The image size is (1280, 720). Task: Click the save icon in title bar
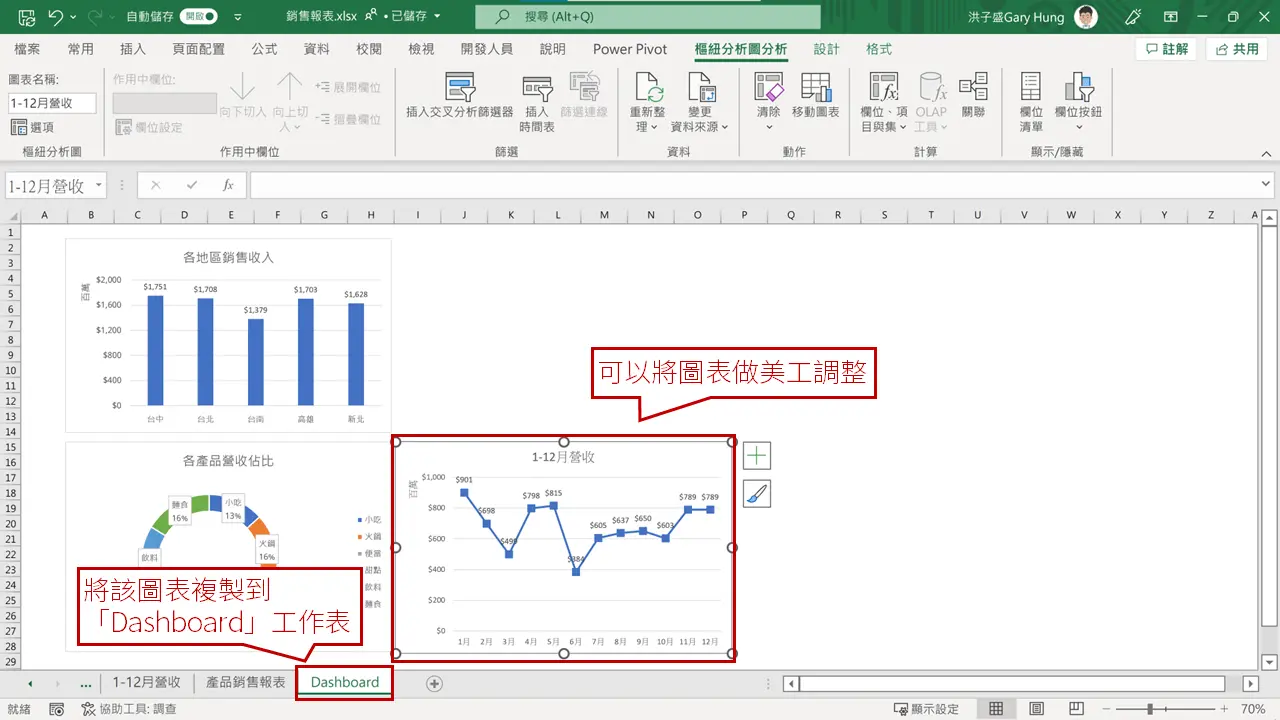(x=26, y=17)
